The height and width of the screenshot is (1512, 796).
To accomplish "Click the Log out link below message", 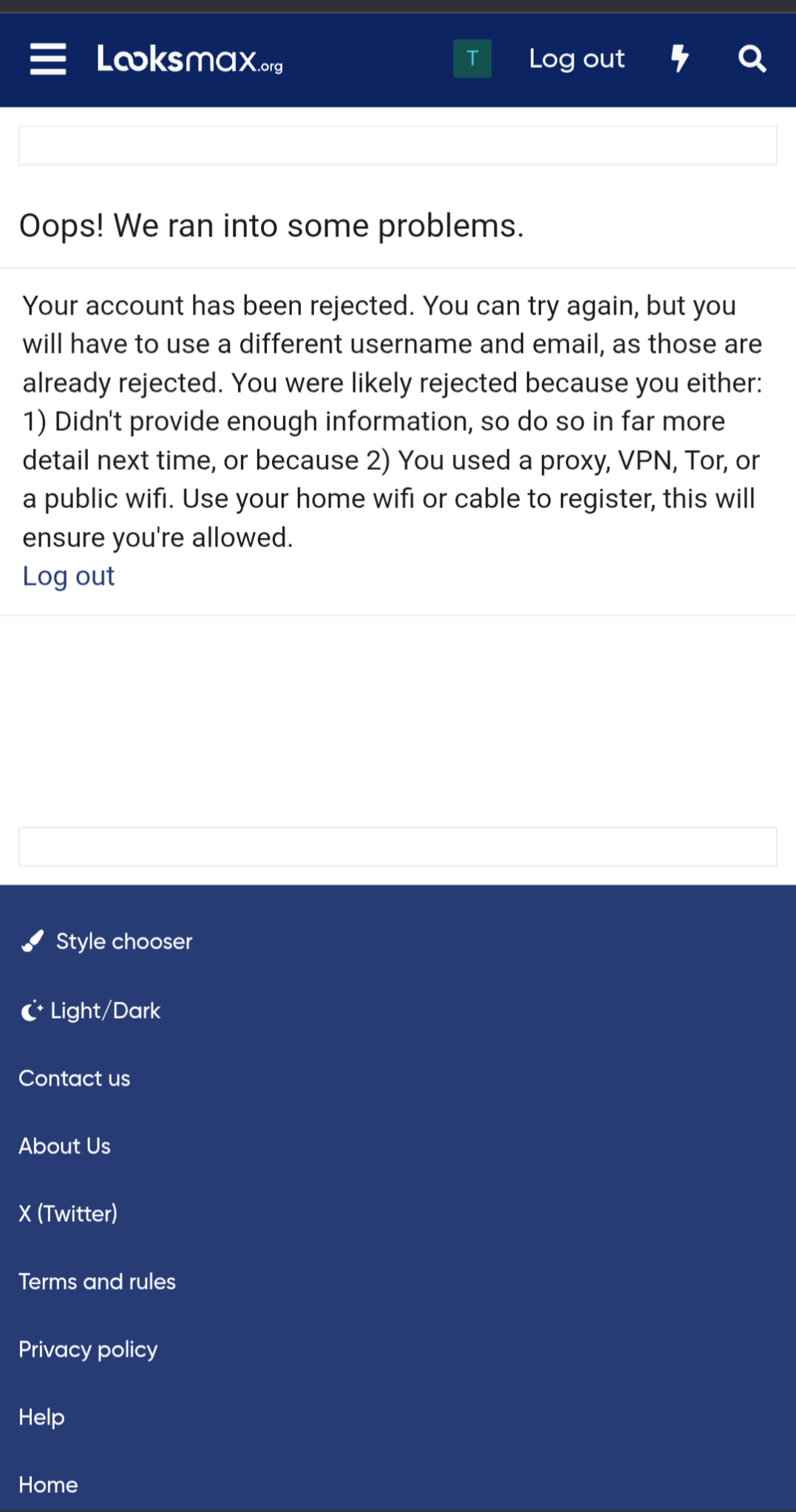I will pyautogui.click(x=69, y=576).
